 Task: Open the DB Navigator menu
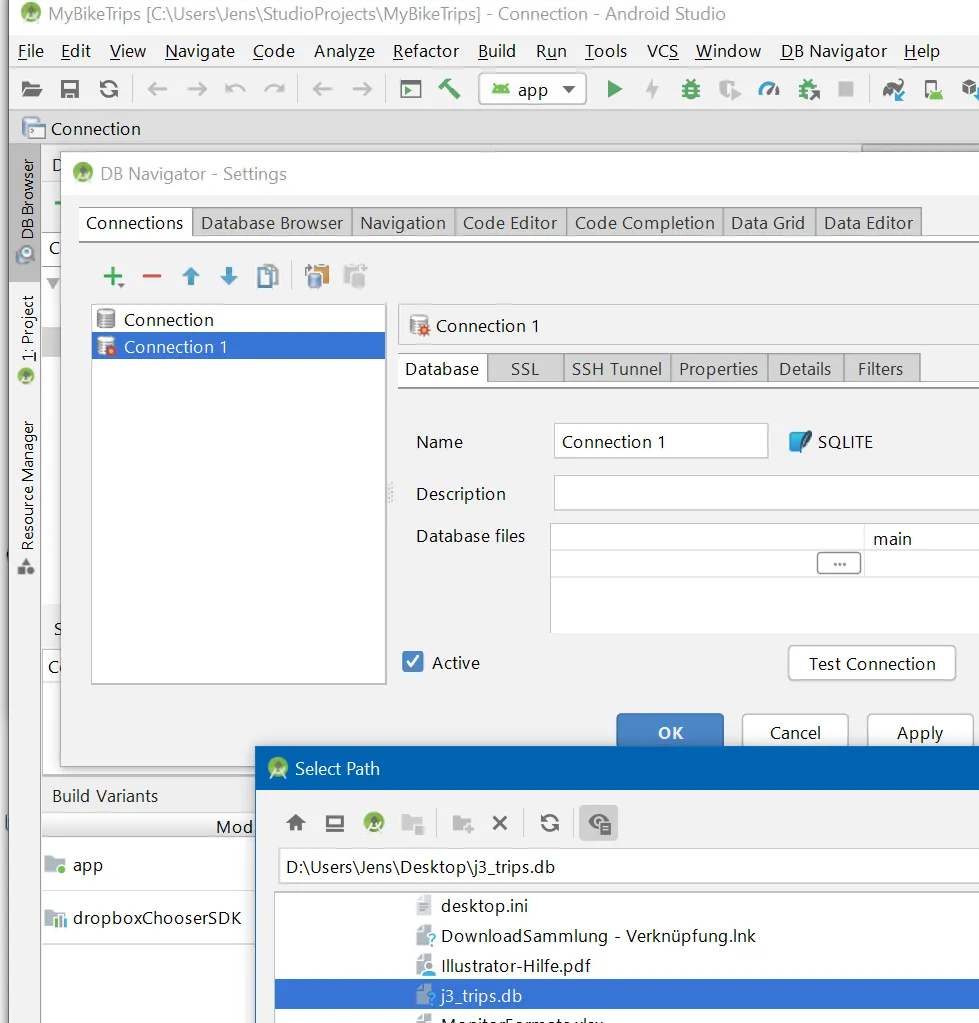(x=834, y=51)
